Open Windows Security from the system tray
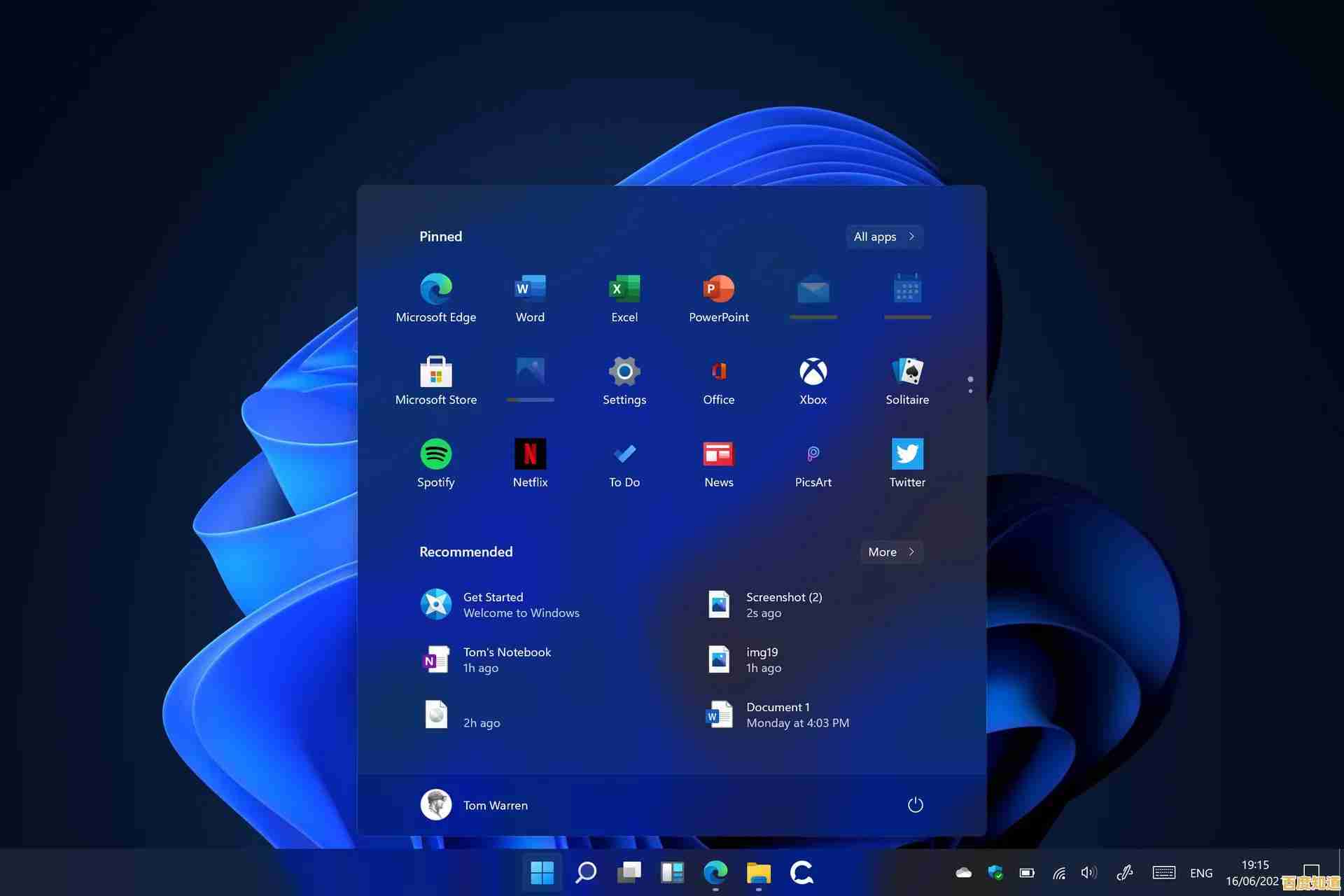Viewport: 1344px width, 896px height. tap(995, 872)
